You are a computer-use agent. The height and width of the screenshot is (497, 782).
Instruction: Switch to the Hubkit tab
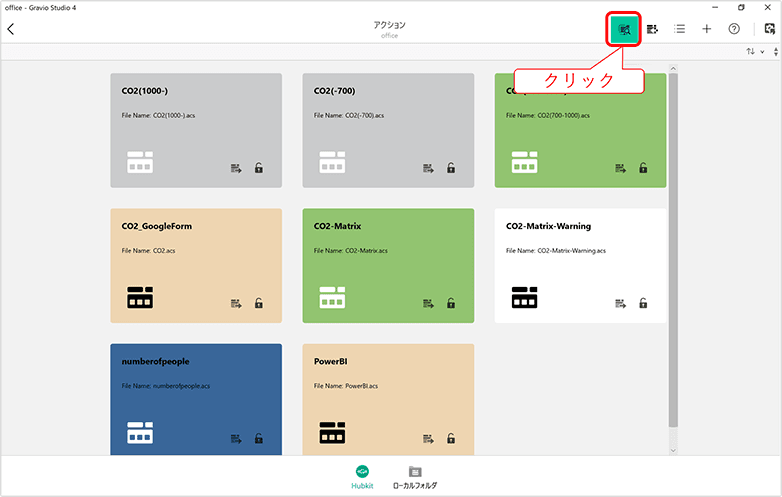[362, 477]
